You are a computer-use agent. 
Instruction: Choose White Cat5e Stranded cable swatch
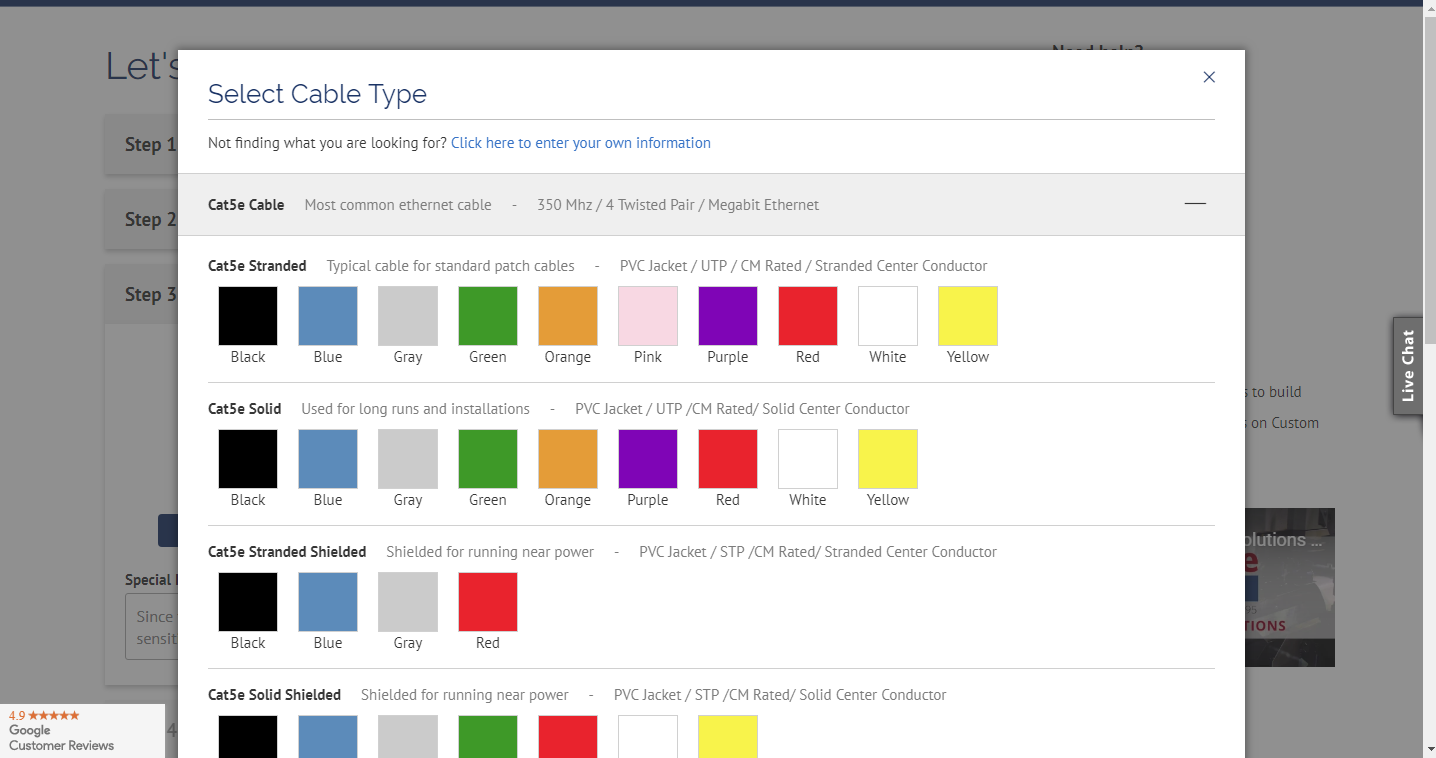click(888, 316)
